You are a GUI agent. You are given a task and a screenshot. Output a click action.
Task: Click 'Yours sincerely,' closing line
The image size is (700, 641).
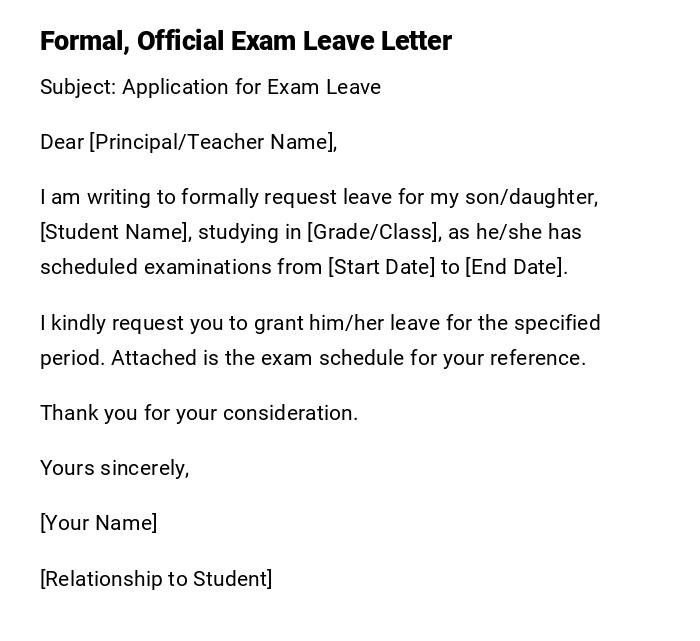point(114,468)
